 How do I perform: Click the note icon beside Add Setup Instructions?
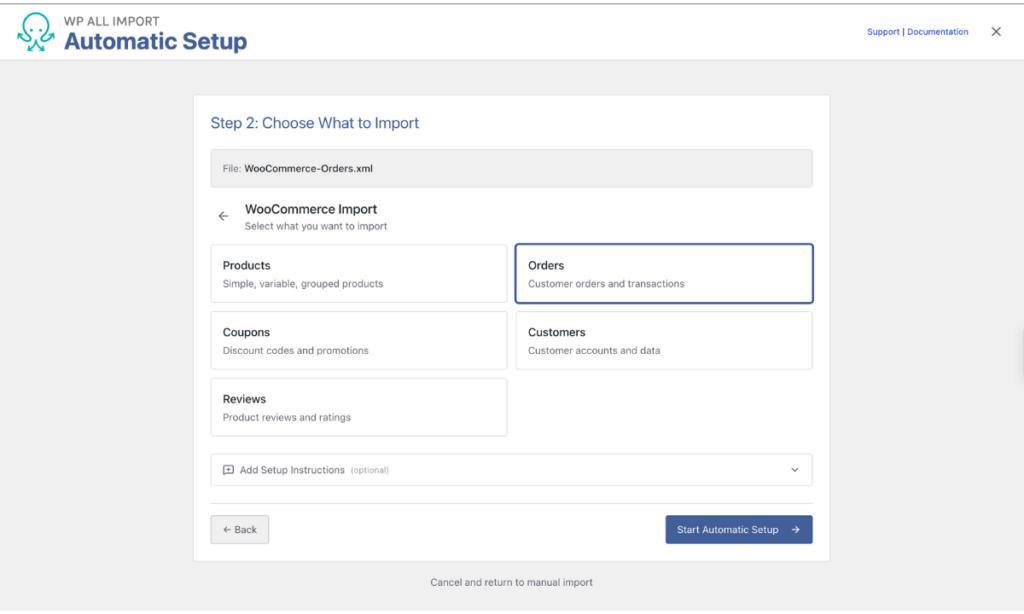coord(228,470)
